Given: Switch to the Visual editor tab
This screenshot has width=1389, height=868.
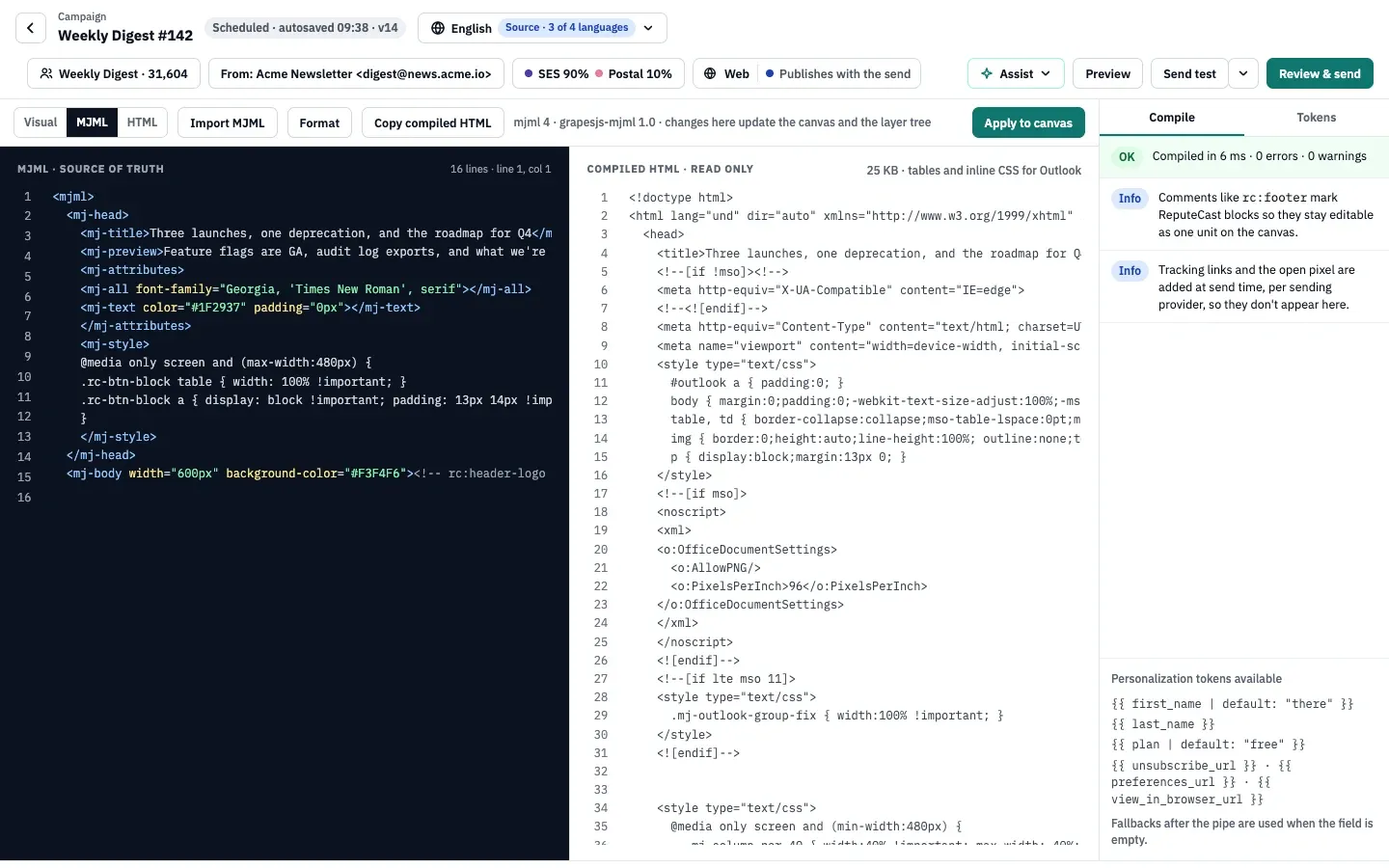Looking at the screenshot, I should pos(41,122).
